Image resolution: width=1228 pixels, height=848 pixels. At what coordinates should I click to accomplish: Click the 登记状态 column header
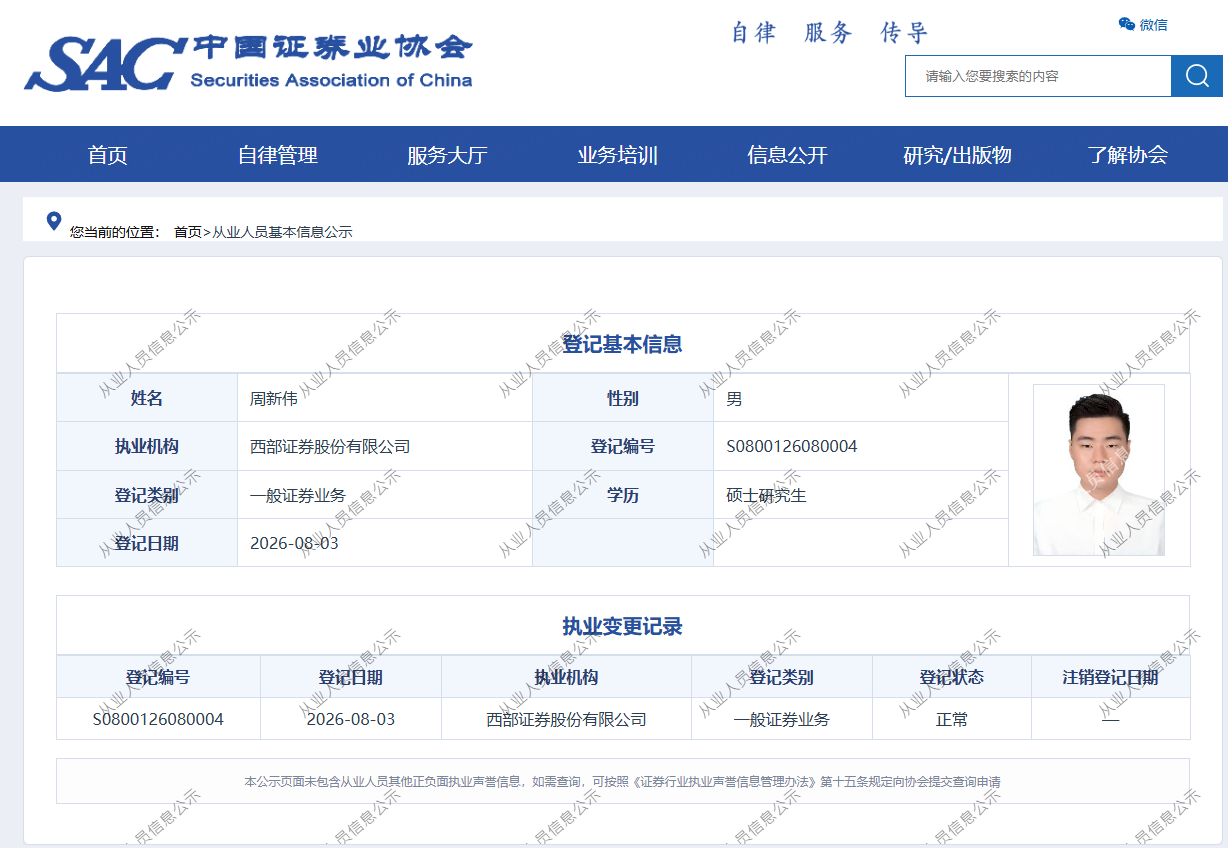(952, 677)
